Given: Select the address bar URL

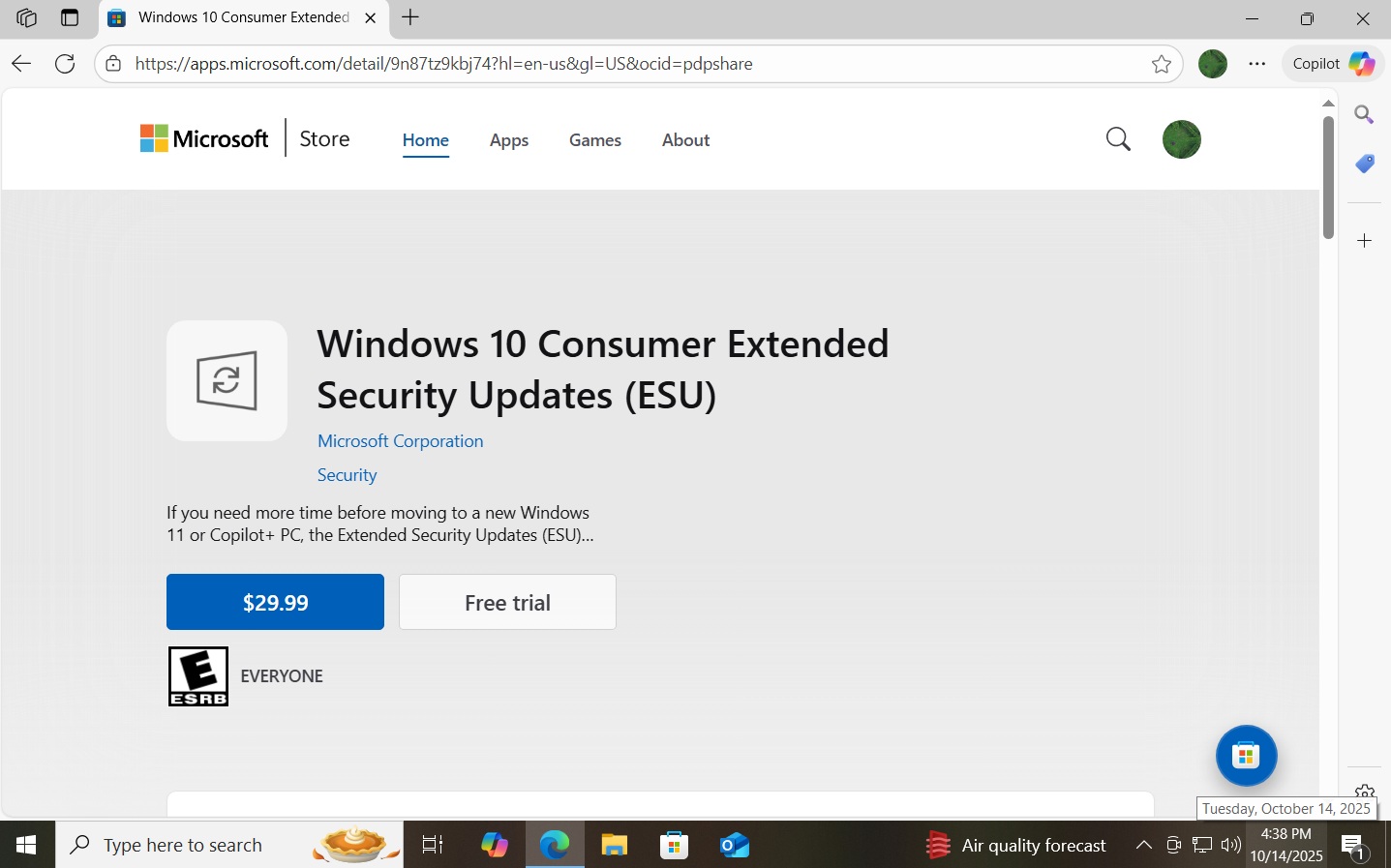Looking at the screenshot, I should [443, 64].
